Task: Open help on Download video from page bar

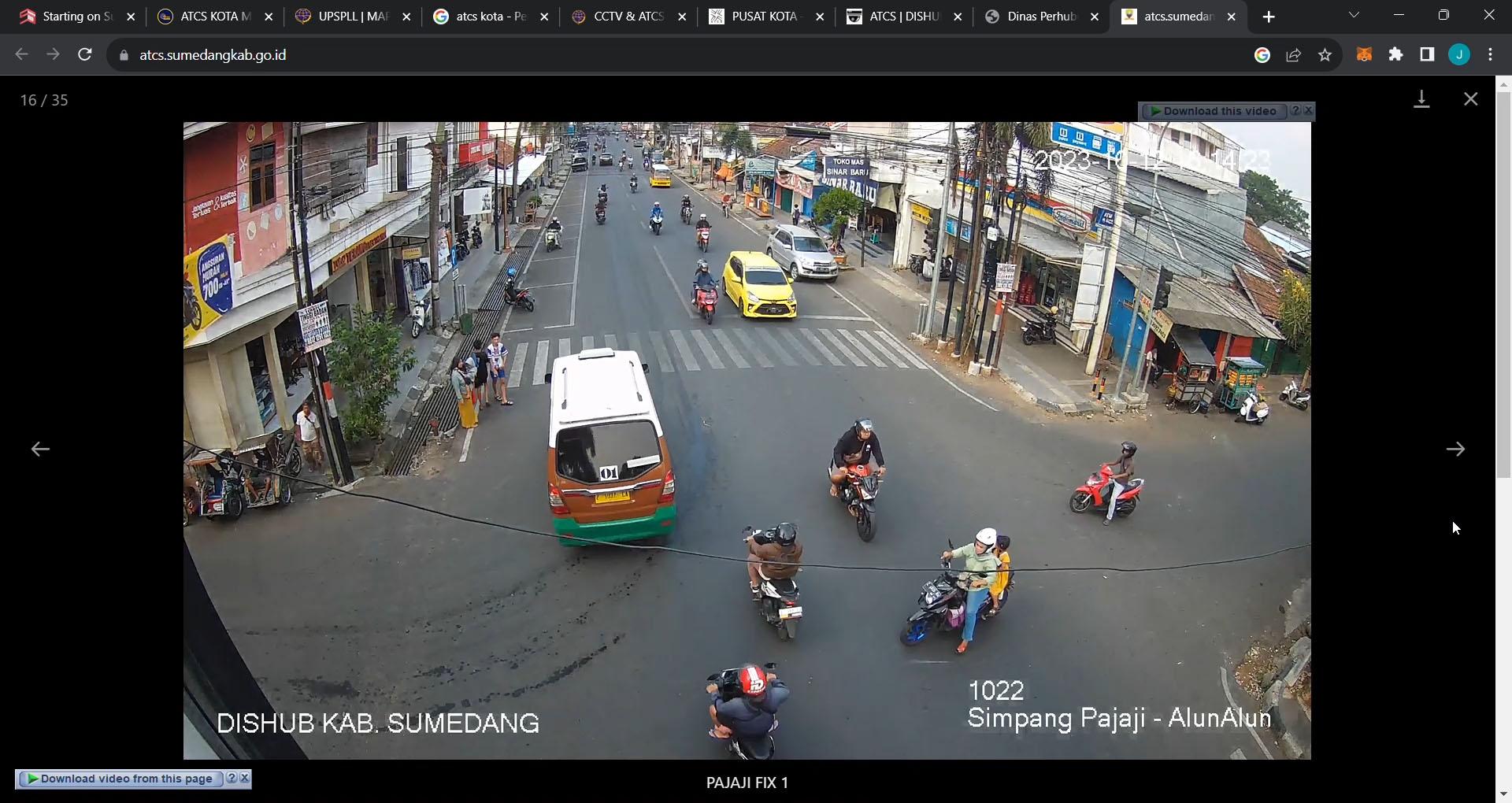Action: (x=232, y=779)
